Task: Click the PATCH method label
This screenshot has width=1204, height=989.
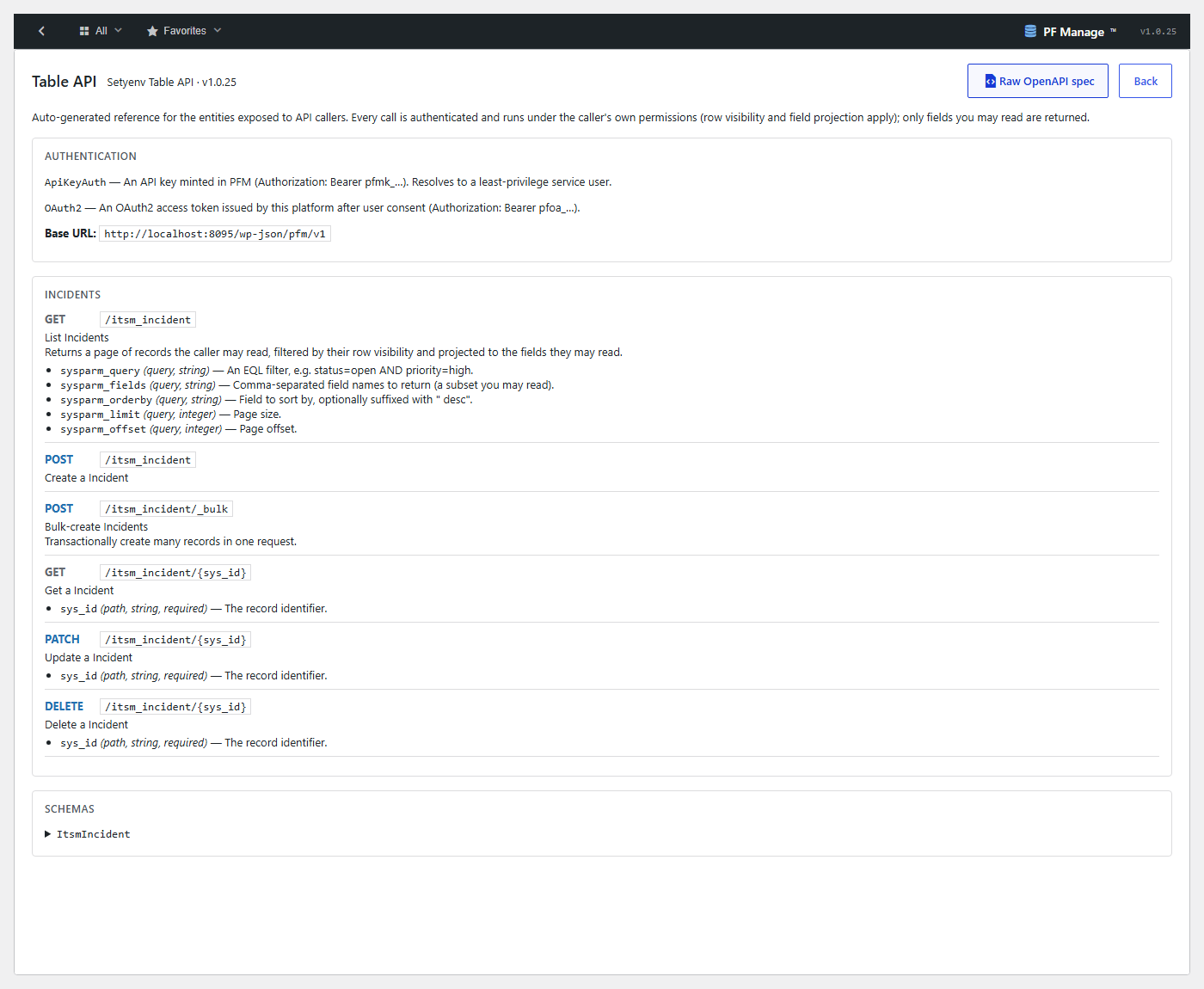Action: tap(62, 639)
